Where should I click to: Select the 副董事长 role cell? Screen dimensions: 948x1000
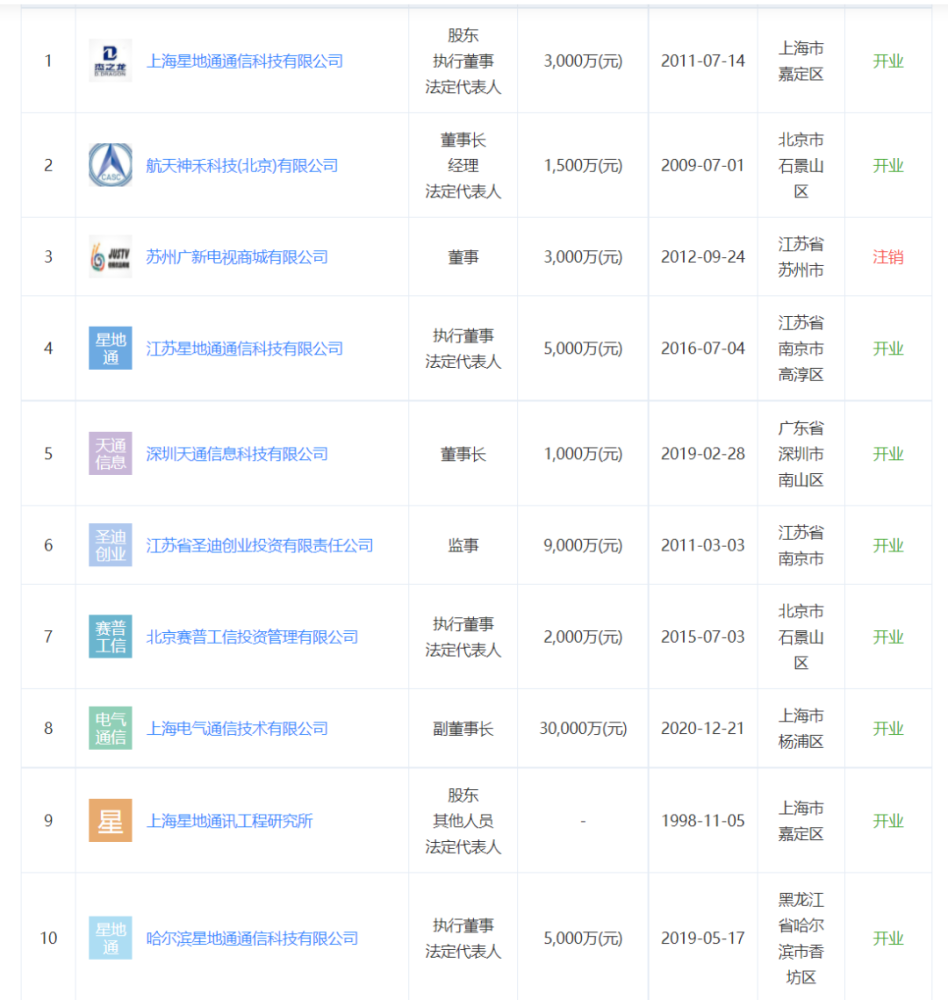tap(463, 728)
